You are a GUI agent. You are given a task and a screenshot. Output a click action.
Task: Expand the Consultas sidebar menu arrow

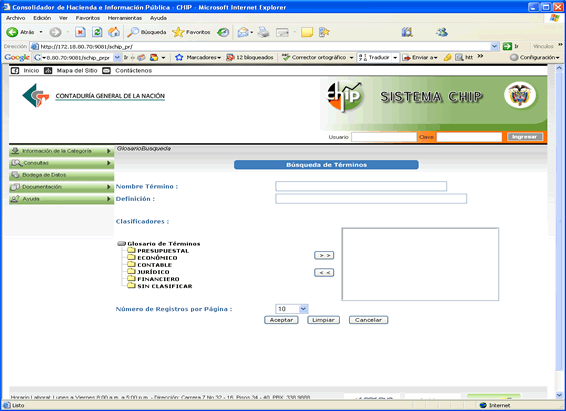(x=109, y=163)
